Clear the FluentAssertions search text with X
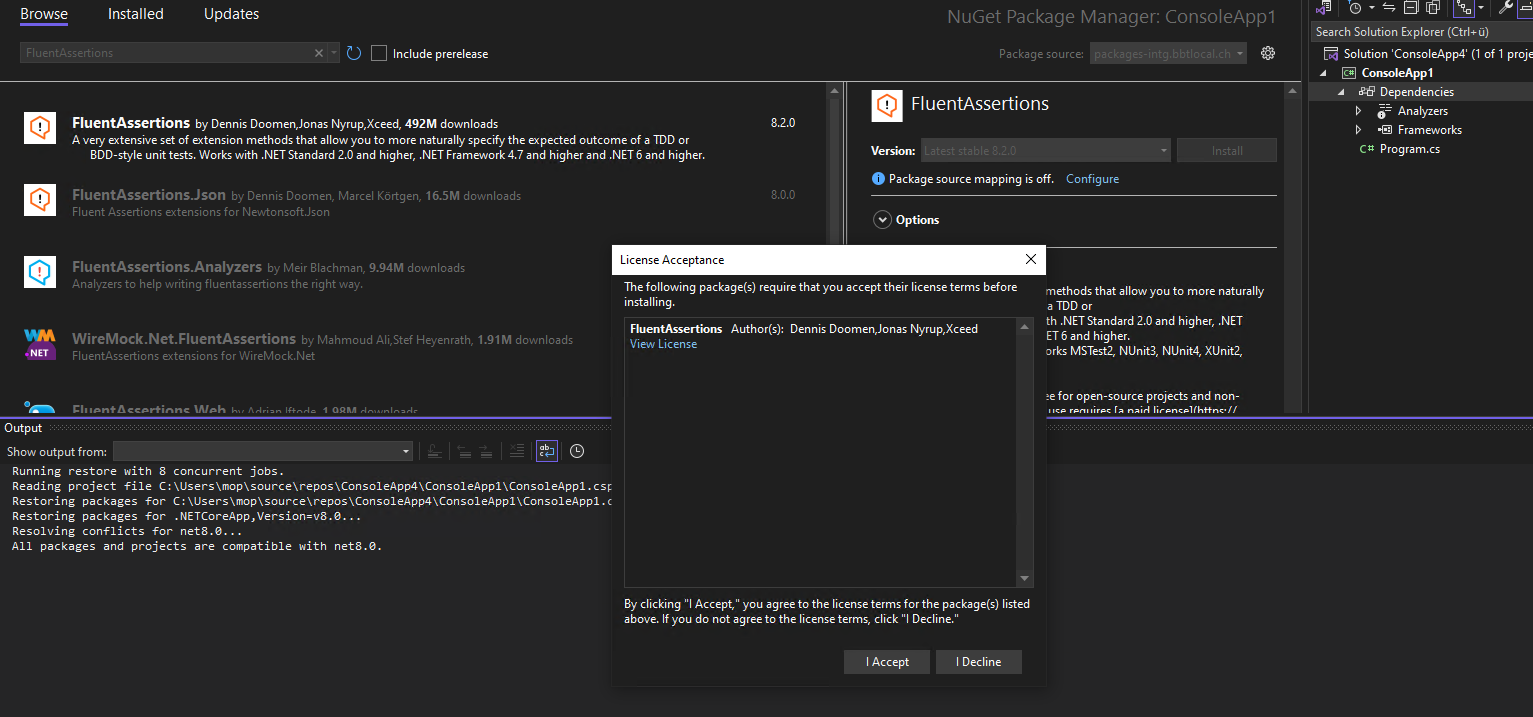Image resolution: width=1533 pixels, height=717 pixels. click(x=319, y=53)
